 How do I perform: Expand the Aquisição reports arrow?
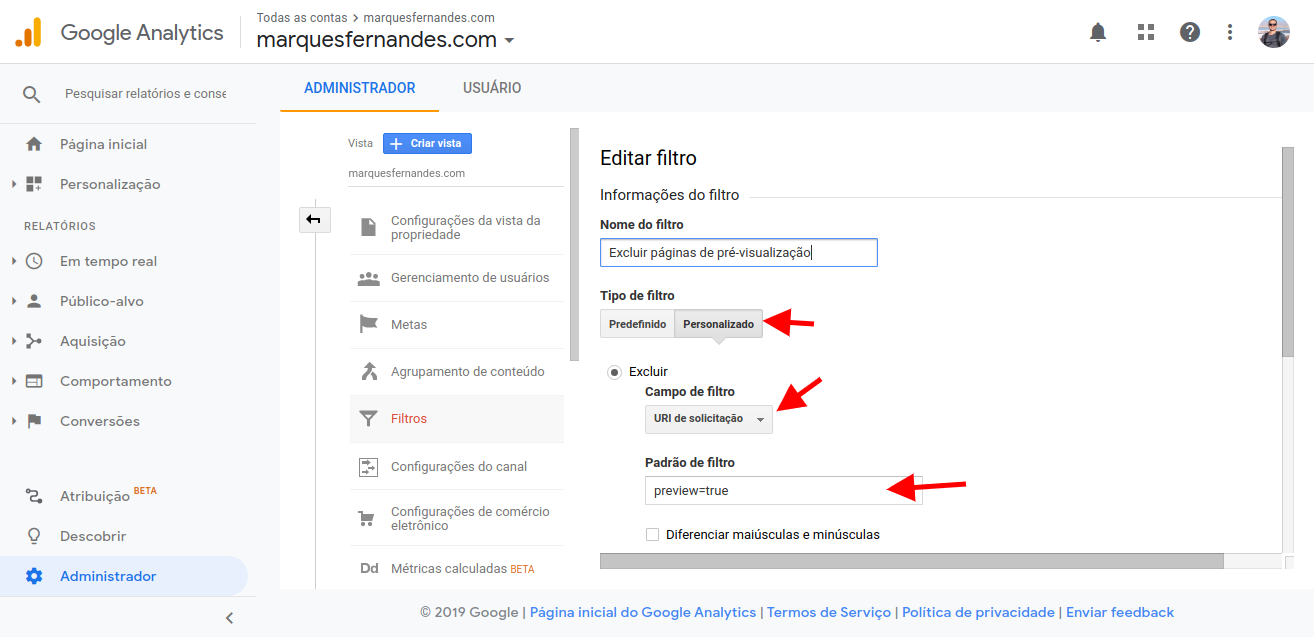[x=14, y=341]
